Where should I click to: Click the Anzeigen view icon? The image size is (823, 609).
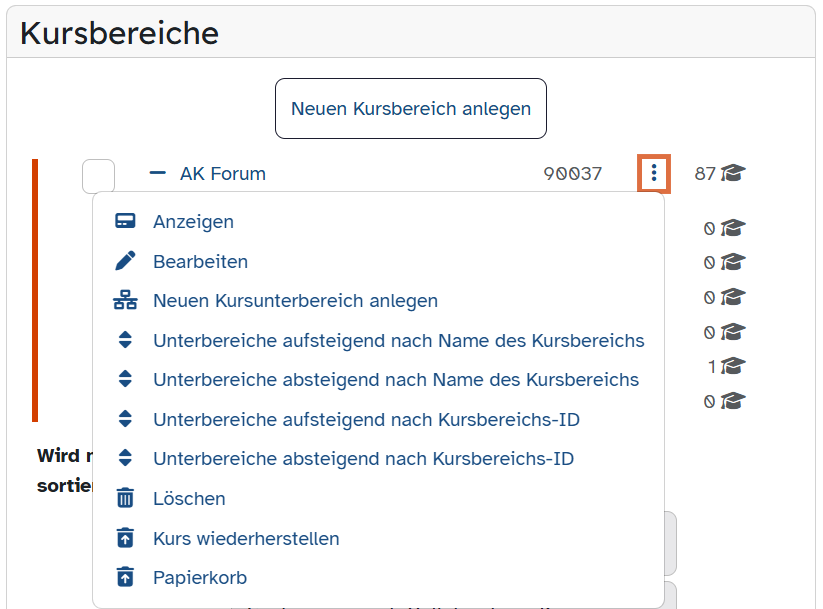click(x=125, y=222)
